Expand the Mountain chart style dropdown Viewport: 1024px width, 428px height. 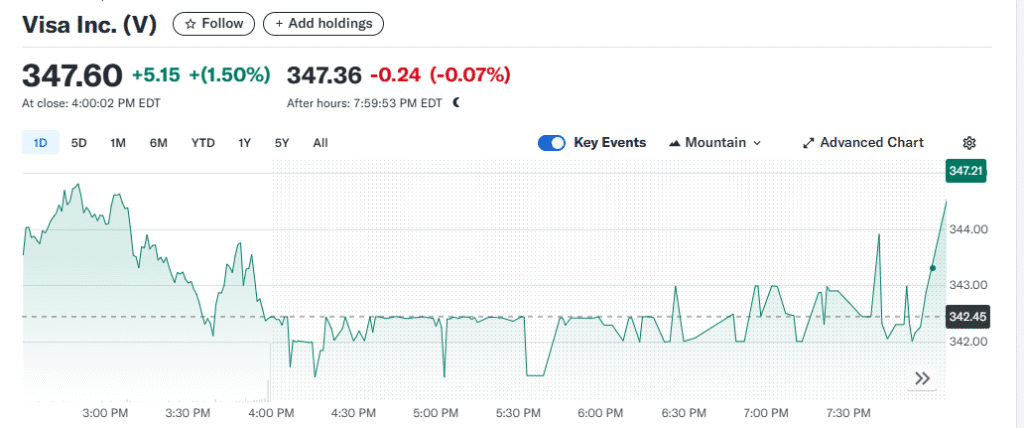pos(715,142)
